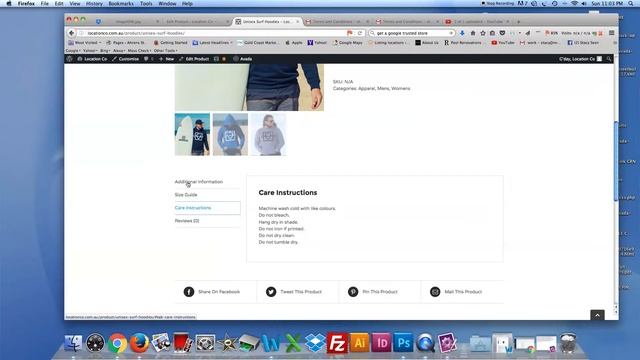Go to Firefox home page icon
This screenshot has height=360, width=640.
coord(473,33)
